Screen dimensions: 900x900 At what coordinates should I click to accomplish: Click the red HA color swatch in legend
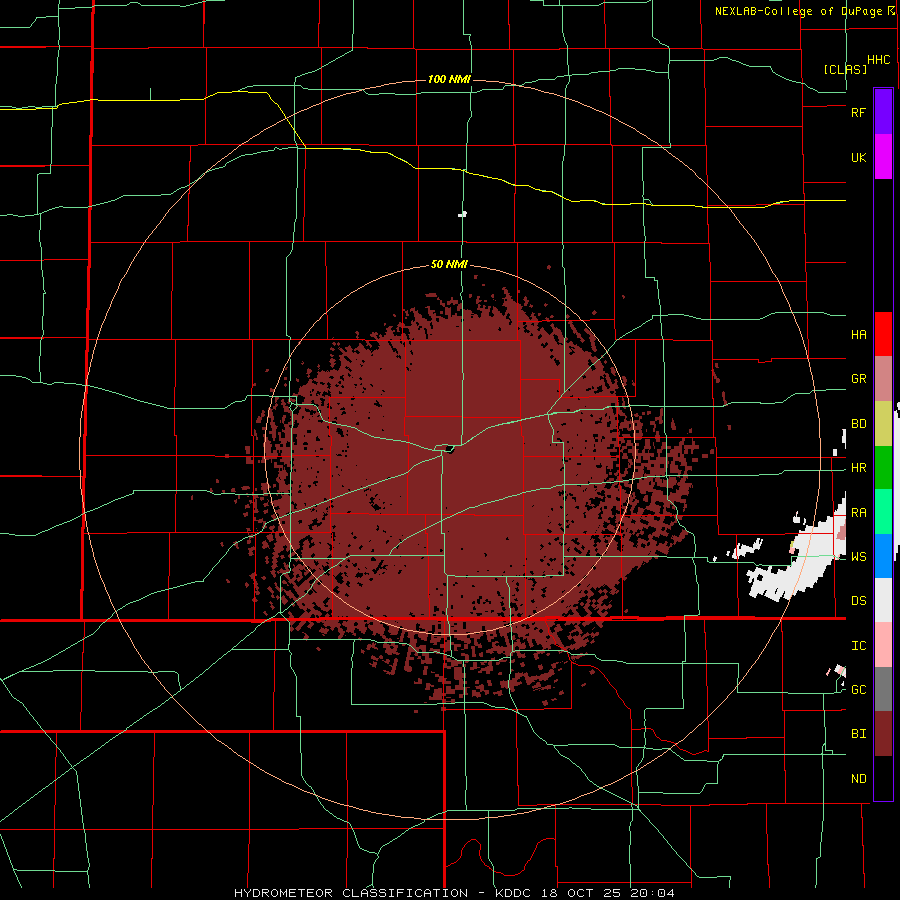click(883, 334)
